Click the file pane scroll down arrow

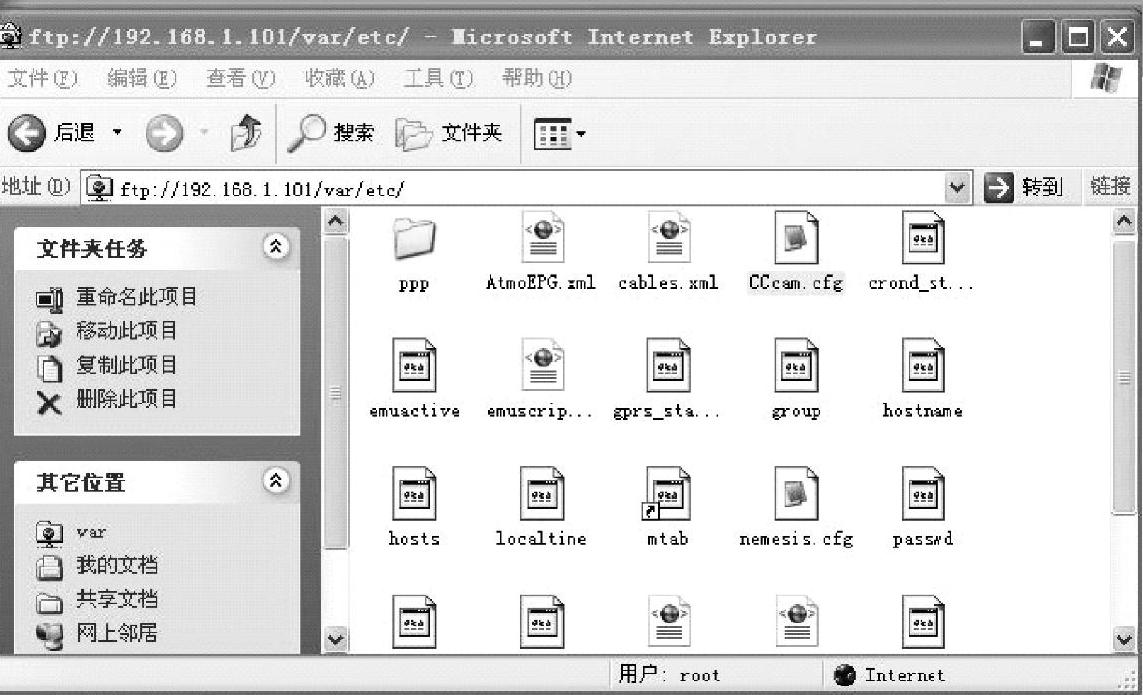[1124, 640]
